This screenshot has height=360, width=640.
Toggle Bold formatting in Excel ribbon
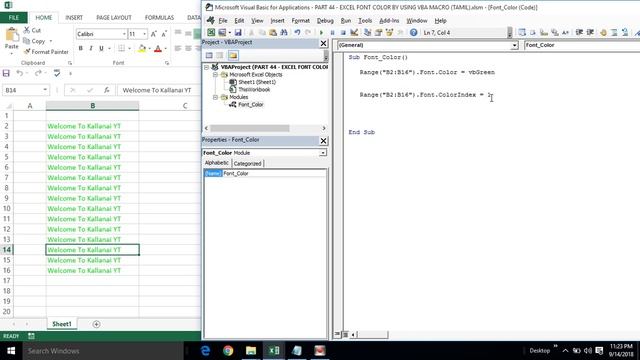(x=80, y=49)
